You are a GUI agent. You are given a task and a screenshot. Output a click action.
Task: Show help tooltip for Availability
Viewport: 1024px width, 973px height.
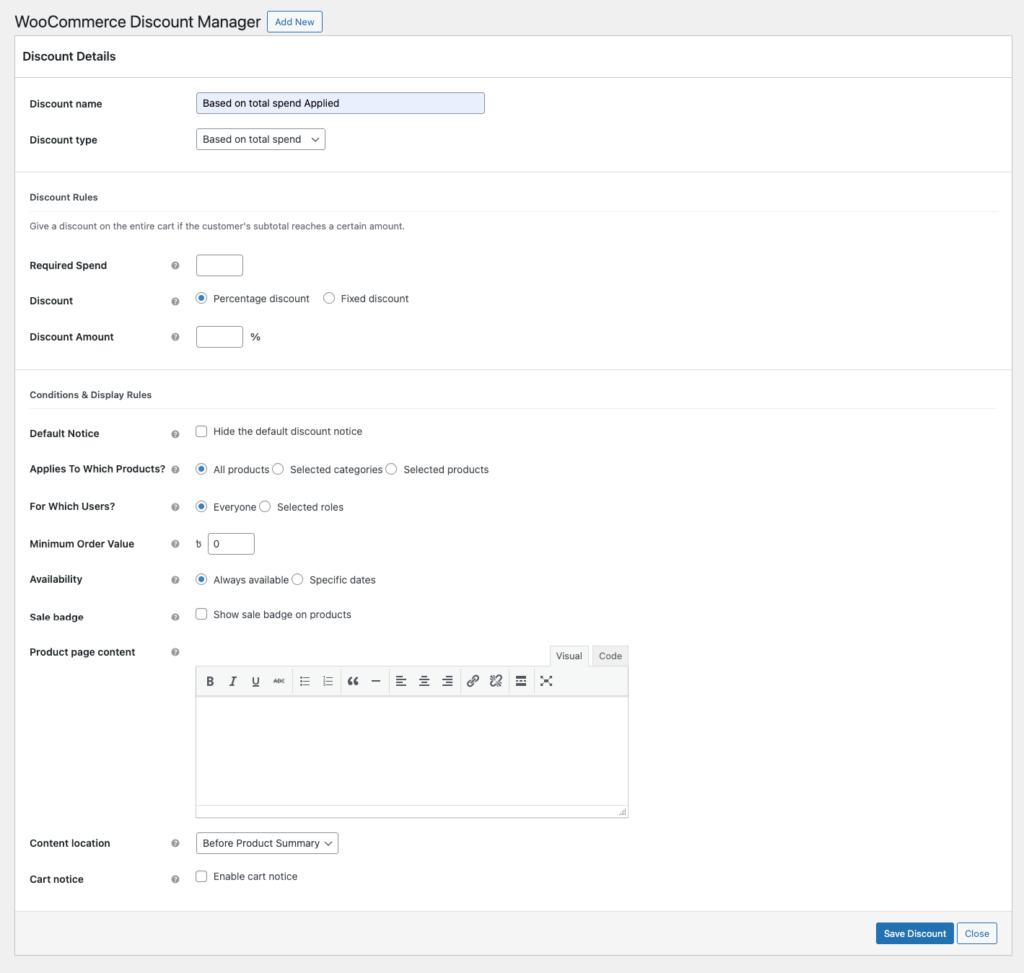[175, 580]
